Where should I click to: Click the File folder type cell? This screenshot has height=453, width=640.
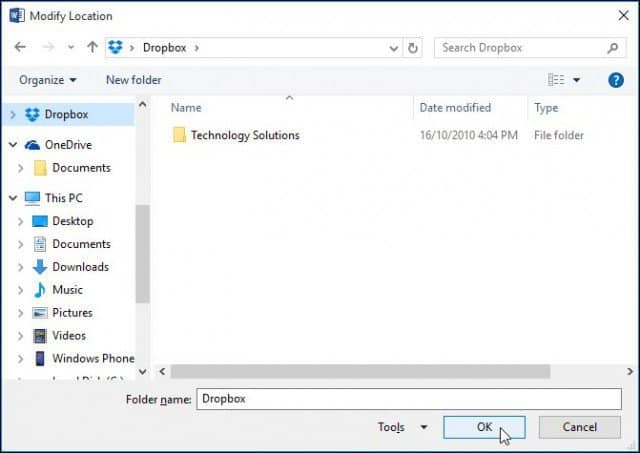559,135
